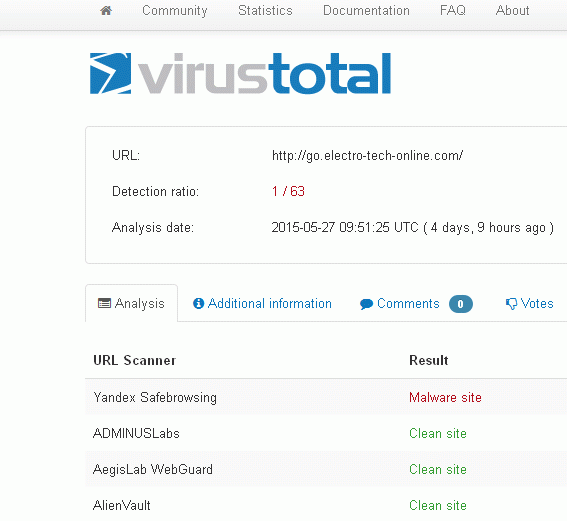Open the Statistics page
This screenshot has height=521, width=567.
tap(265, 10)
